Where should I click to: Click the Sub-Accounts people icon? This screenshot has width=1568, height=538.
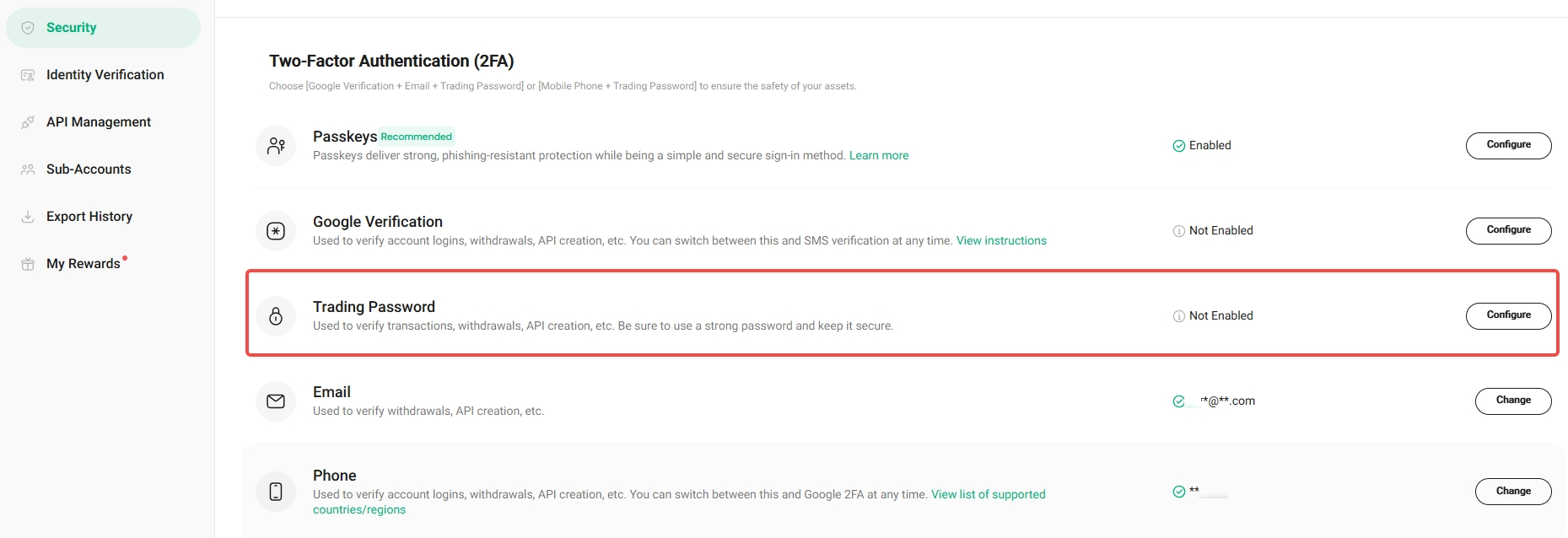coord(28,169)
